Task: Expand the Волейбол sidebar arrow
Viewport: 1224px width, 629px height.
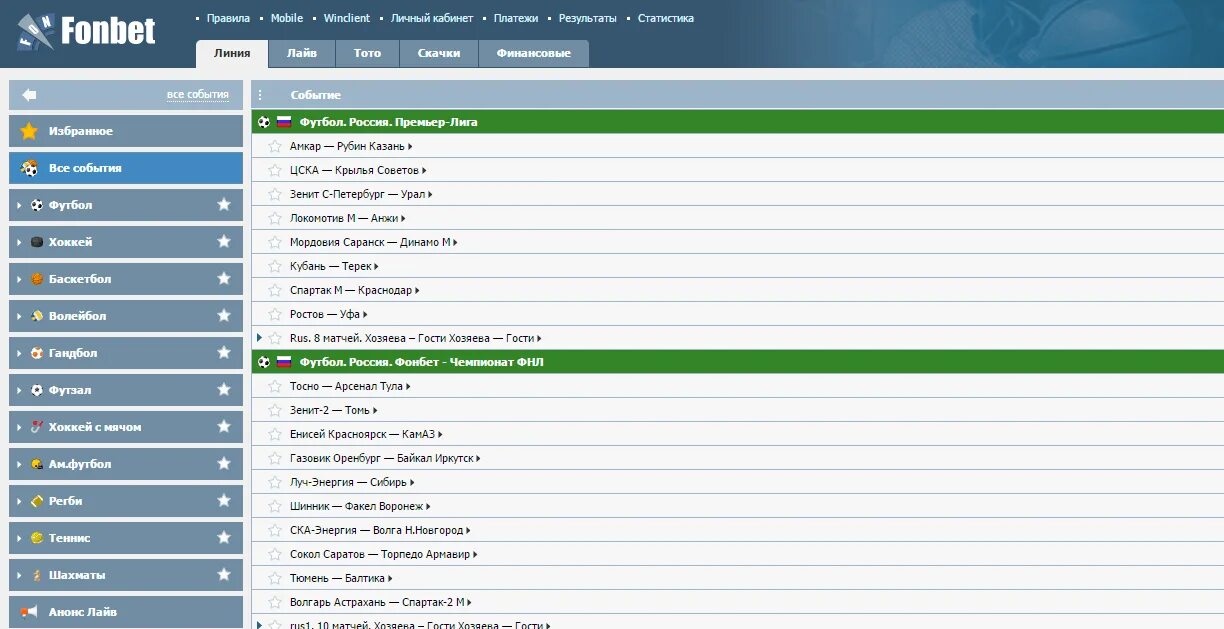Action: pos(19,316)
